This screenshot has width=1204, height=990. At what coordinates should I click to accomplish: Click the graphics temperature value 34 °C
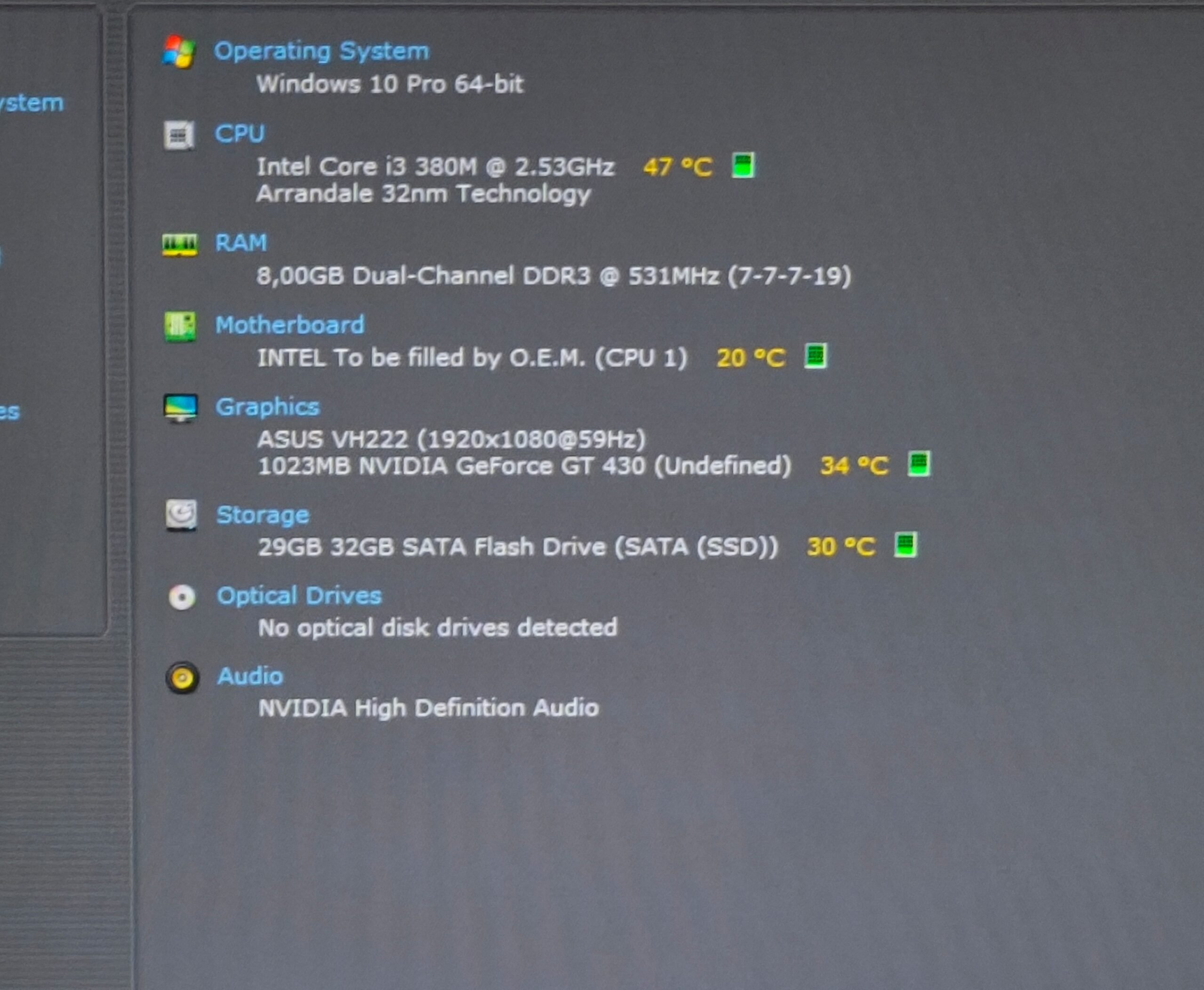click(855, 466)
